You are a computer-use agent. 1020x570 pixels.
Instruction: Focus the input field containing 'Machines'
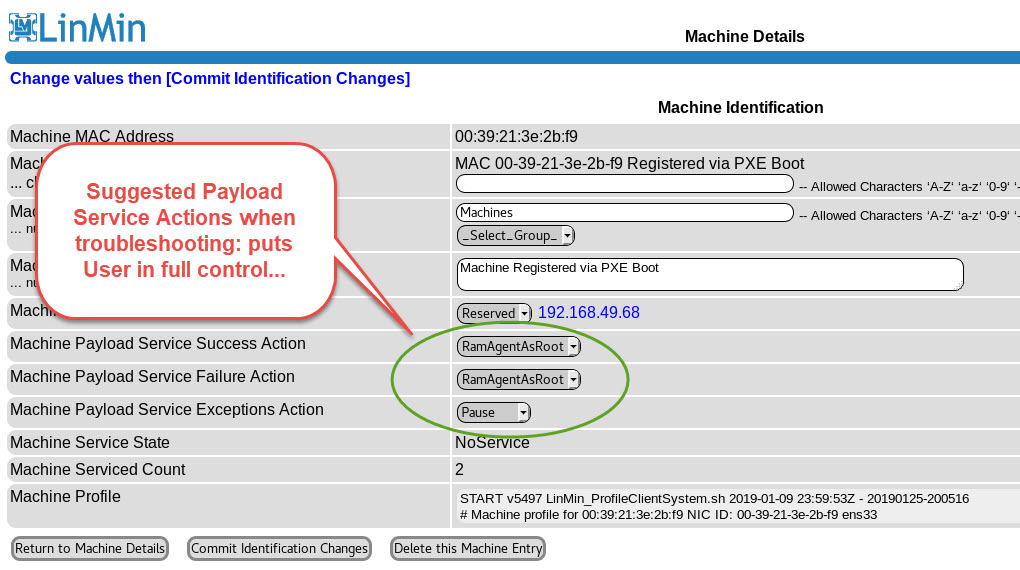[624, 213]
